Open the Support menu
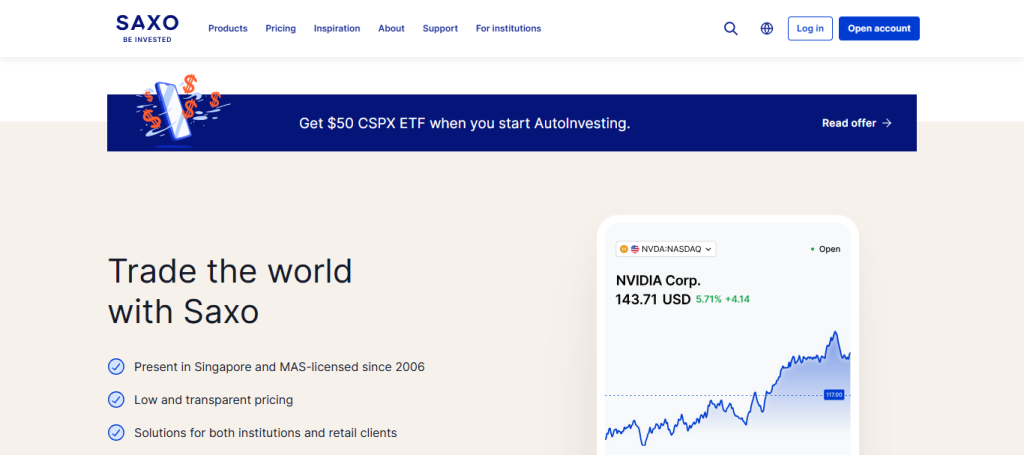This screenshot has width=1024, height=455. pos(440,29)
